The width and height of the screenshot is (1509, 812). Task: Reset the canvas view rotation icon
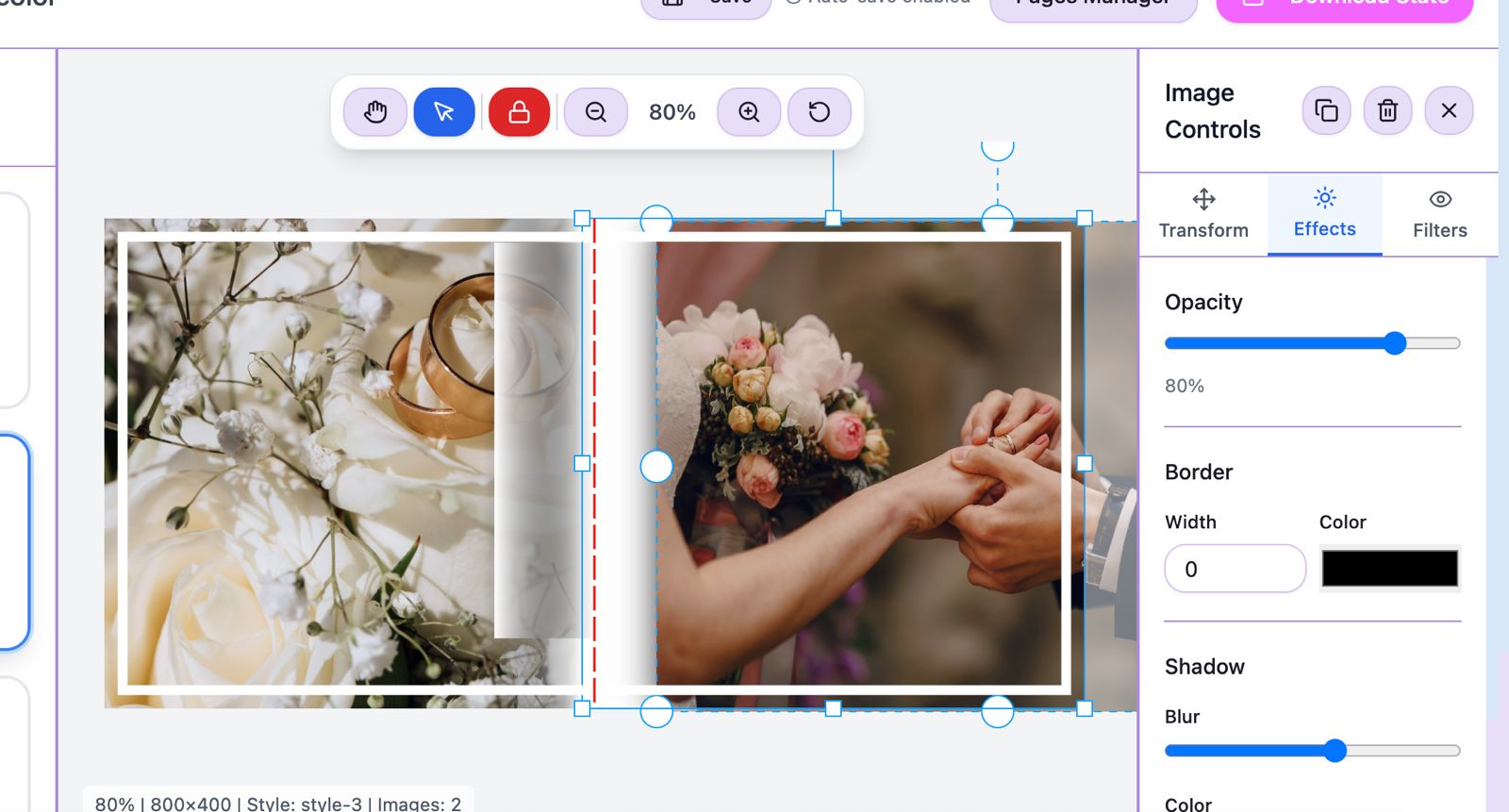820,112
